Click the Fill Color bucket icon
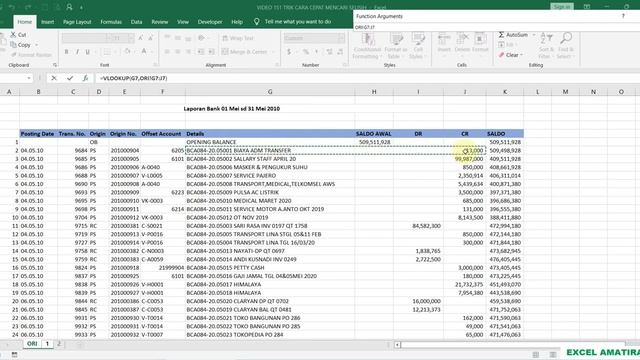Viewport: 640px width, 360px height. point(127,52)
